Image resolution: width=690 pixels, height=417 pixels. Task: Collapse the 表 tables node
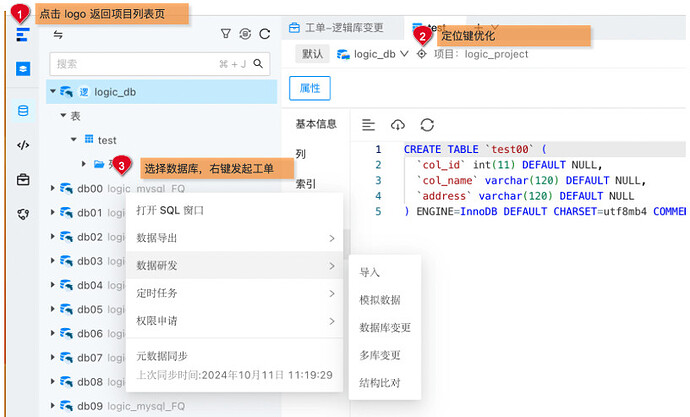[x=63, y=115]
